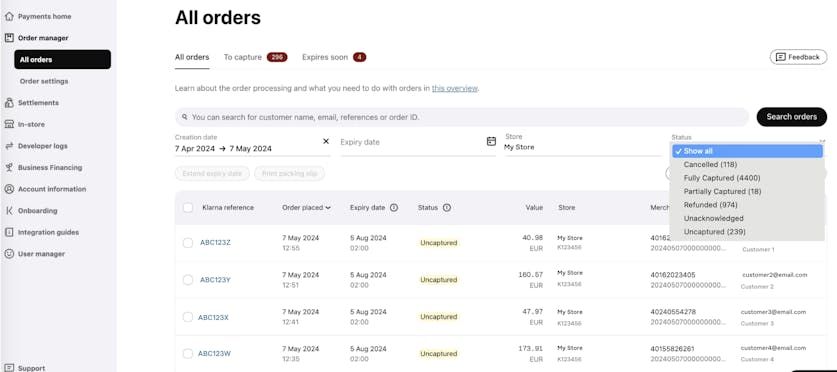Screen dimensions: 837x372
Task: Click the Value column header
Action: 534,208
